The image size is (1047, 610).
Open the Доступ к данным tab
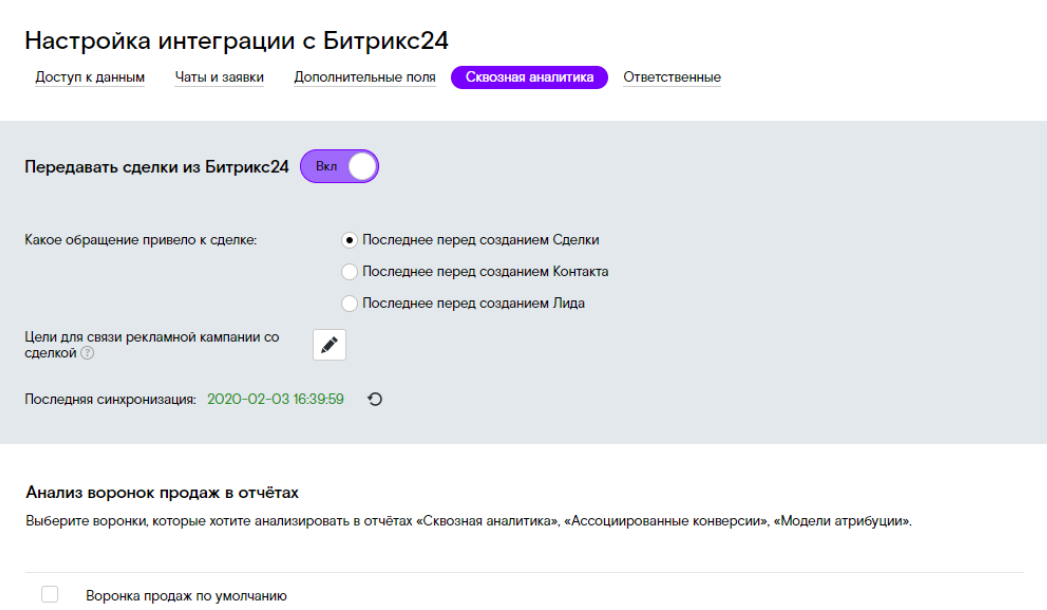pos(90,77)
